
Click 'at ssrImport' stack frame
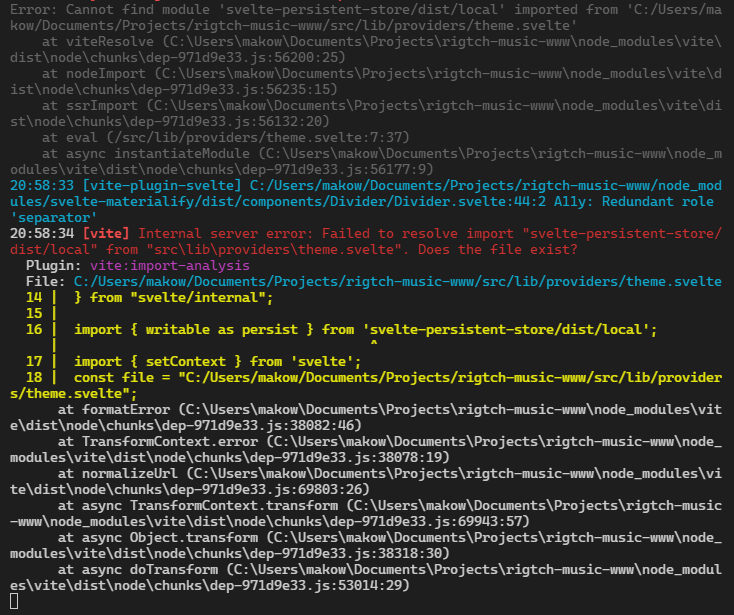pos(90,105)
